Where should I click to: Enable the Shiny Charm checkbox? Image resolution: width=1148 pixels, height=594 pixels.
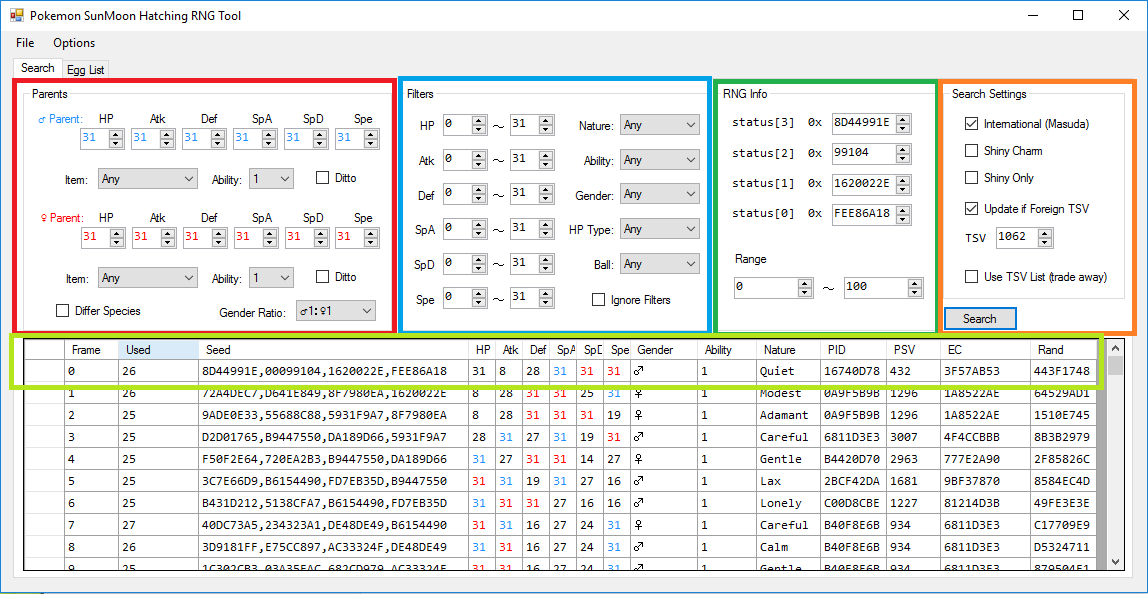971,151
